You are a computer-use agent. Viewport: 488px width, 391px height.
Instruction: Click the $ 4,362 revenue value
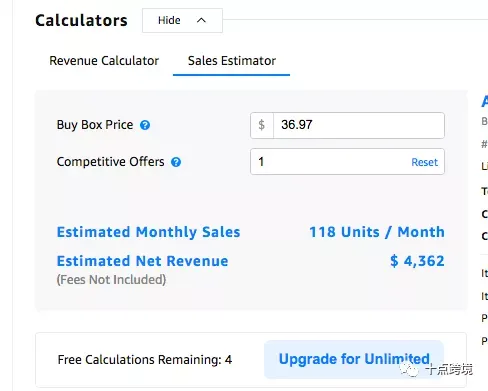click(x=417, y=261)
